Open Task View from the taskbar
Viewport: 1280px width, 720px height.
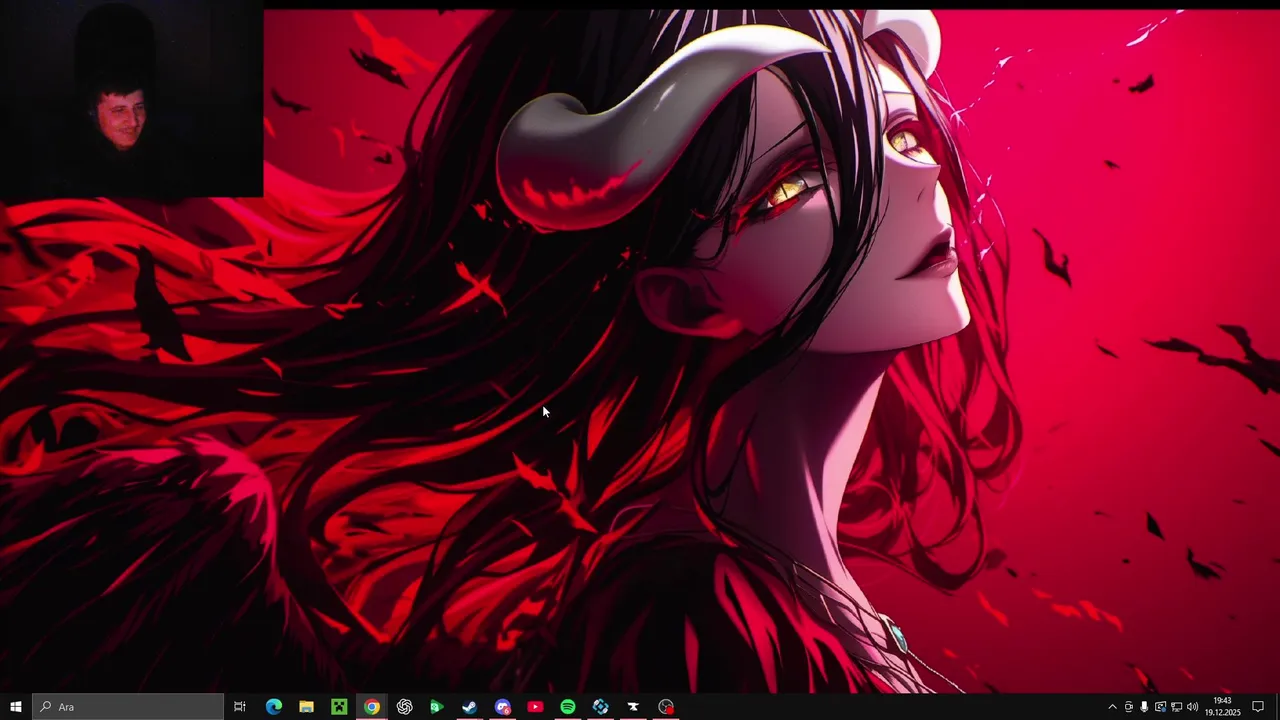point(240,707)
